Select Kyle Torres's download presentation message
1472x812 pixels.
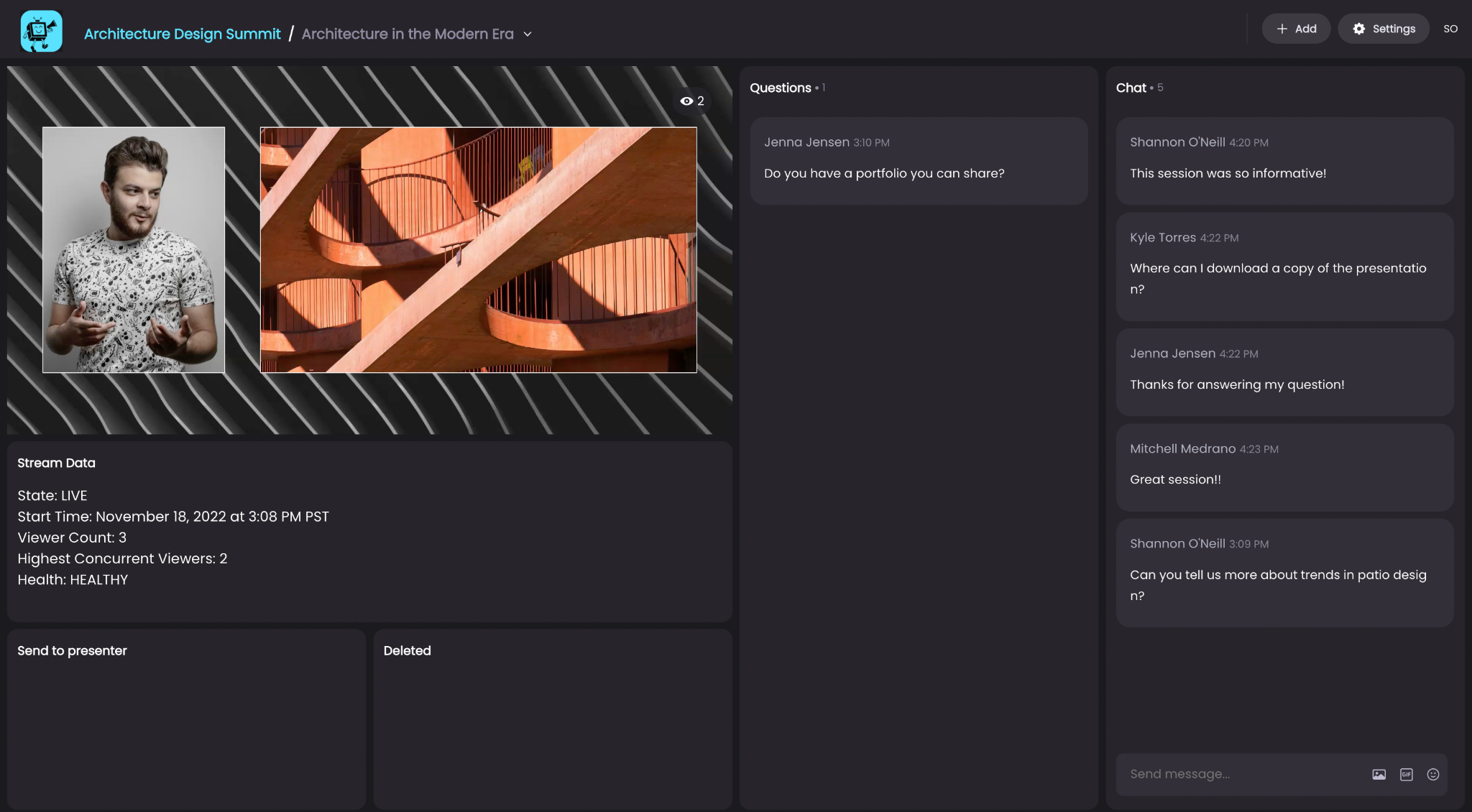[1284, 267]
